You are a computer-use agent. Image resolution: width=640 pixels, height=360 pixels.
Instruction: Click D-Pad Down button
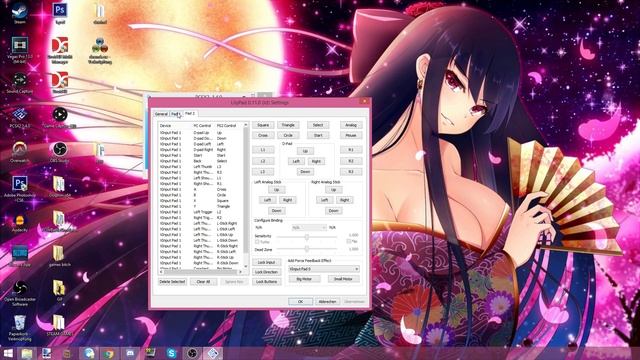pos(305,172)
